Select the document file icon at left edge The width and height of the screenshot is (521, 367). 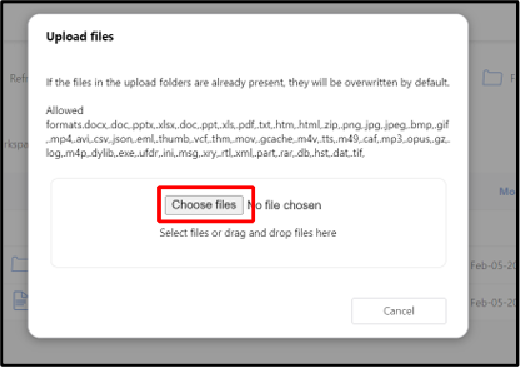coord(21,300)
